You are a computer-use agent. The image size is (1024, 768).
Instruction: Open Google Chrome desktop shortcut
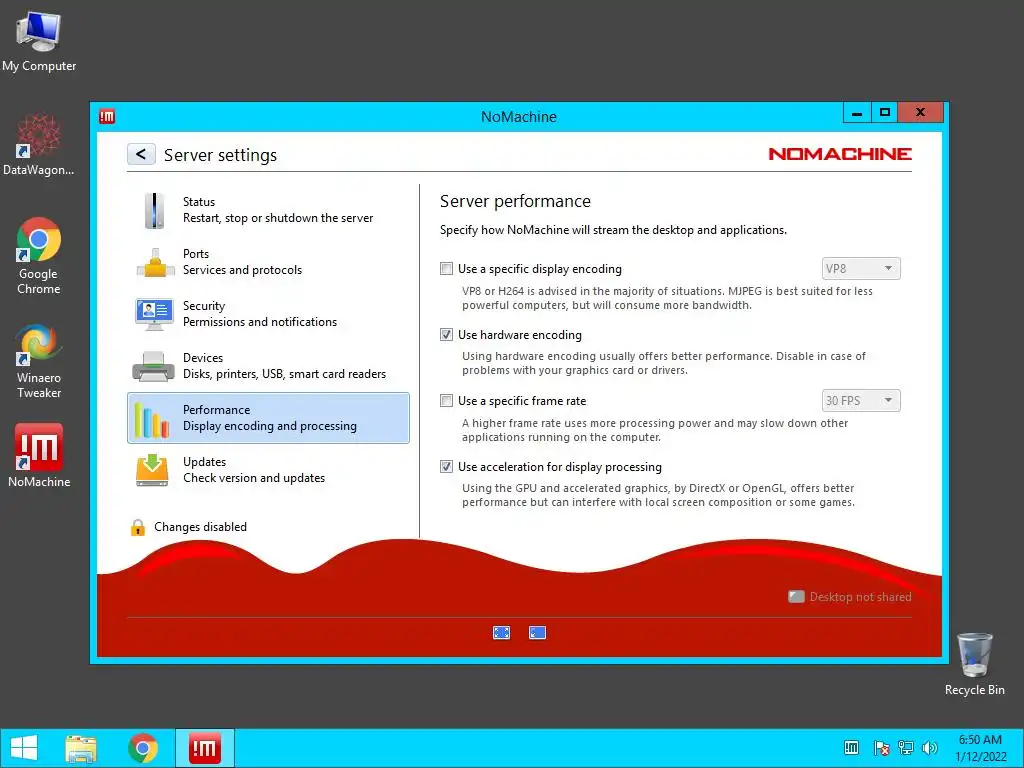pos(39,256)
